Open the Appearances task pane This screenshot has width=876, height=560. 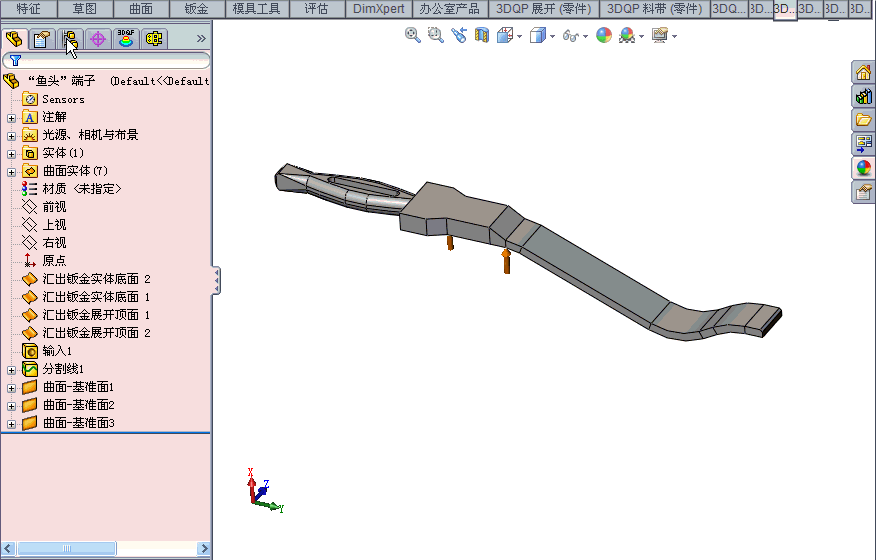864,168
